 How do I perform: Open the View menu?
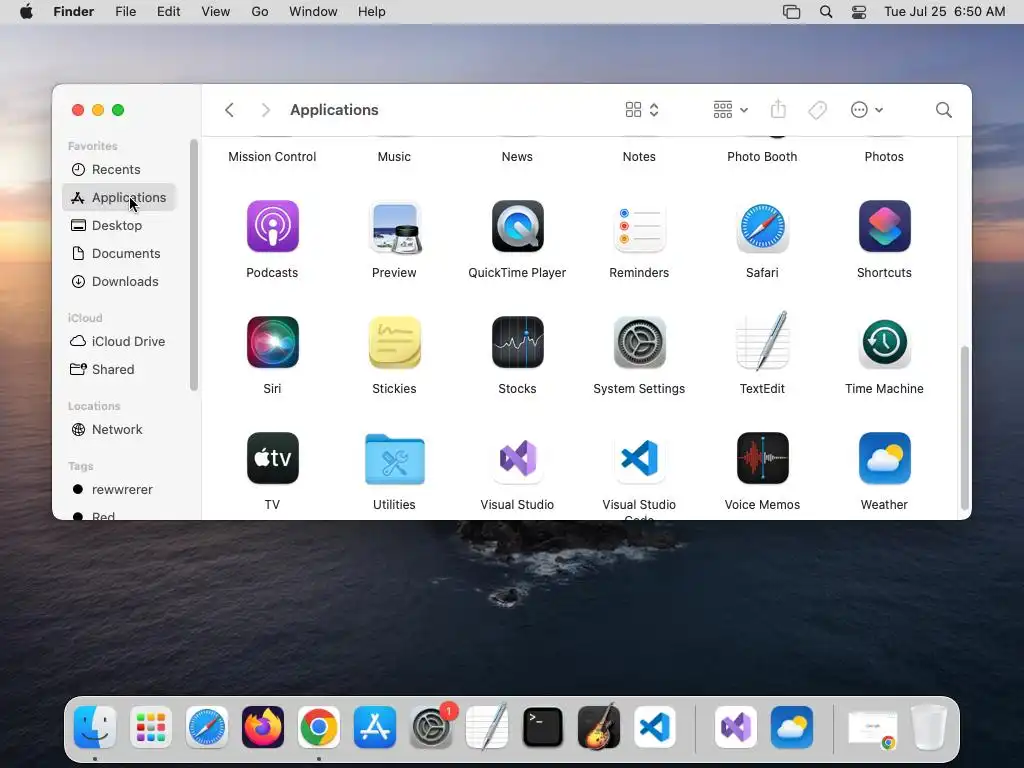click(216, 12)
